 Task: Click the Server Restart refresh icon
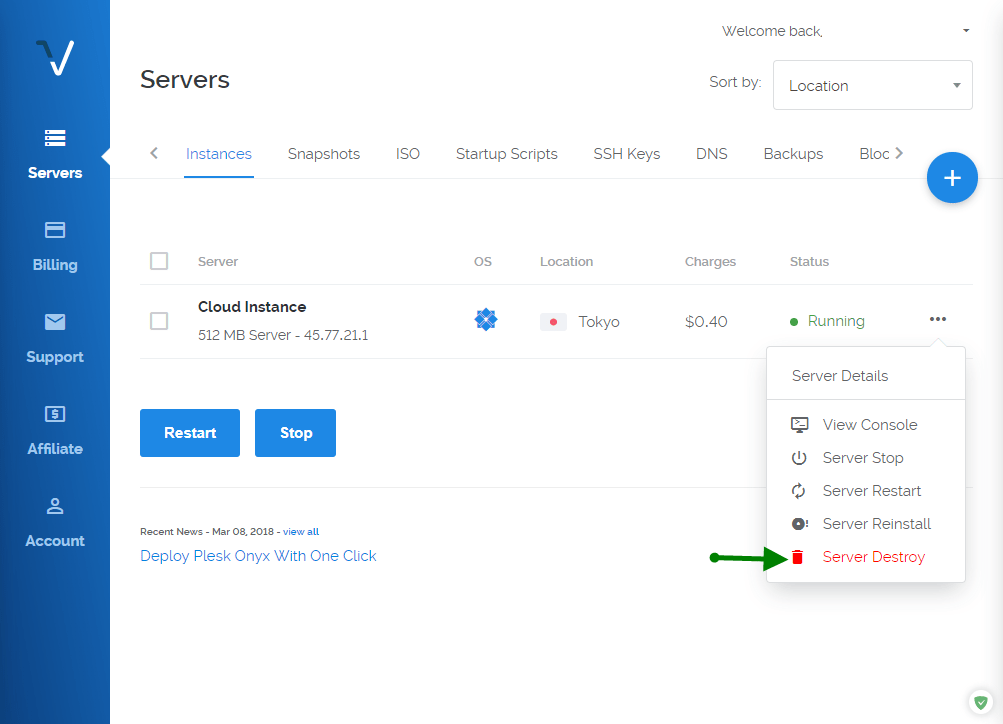(798, 491)
